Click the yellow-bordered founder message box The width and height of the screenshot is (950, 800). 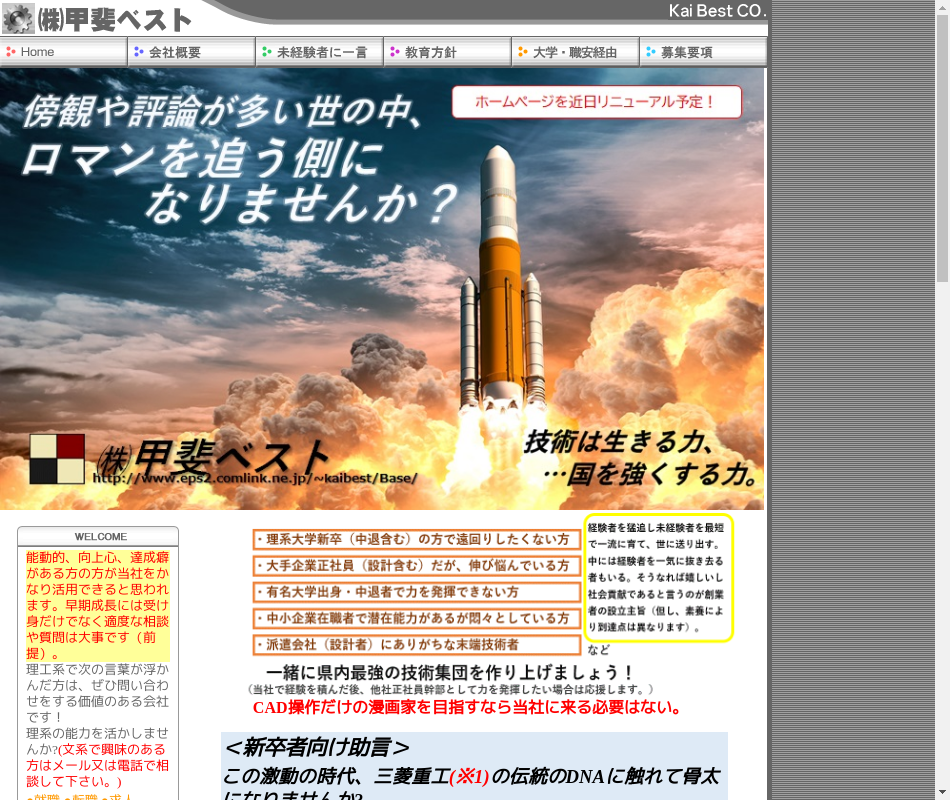[658, 578]
